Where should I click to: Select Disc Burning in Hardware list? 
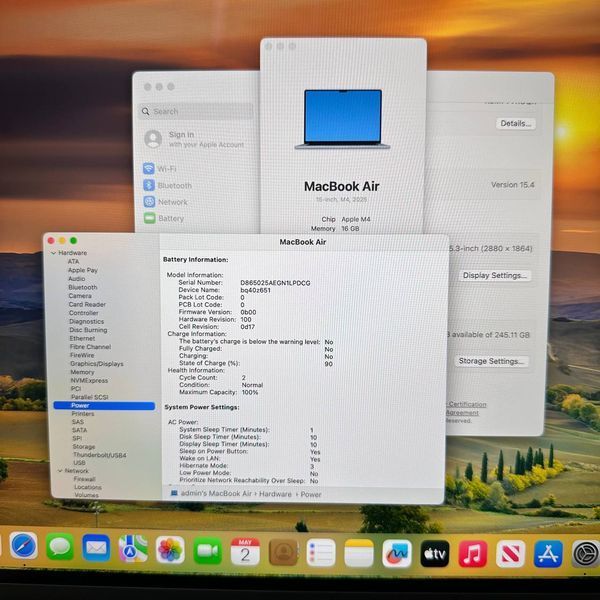point(88,330)
